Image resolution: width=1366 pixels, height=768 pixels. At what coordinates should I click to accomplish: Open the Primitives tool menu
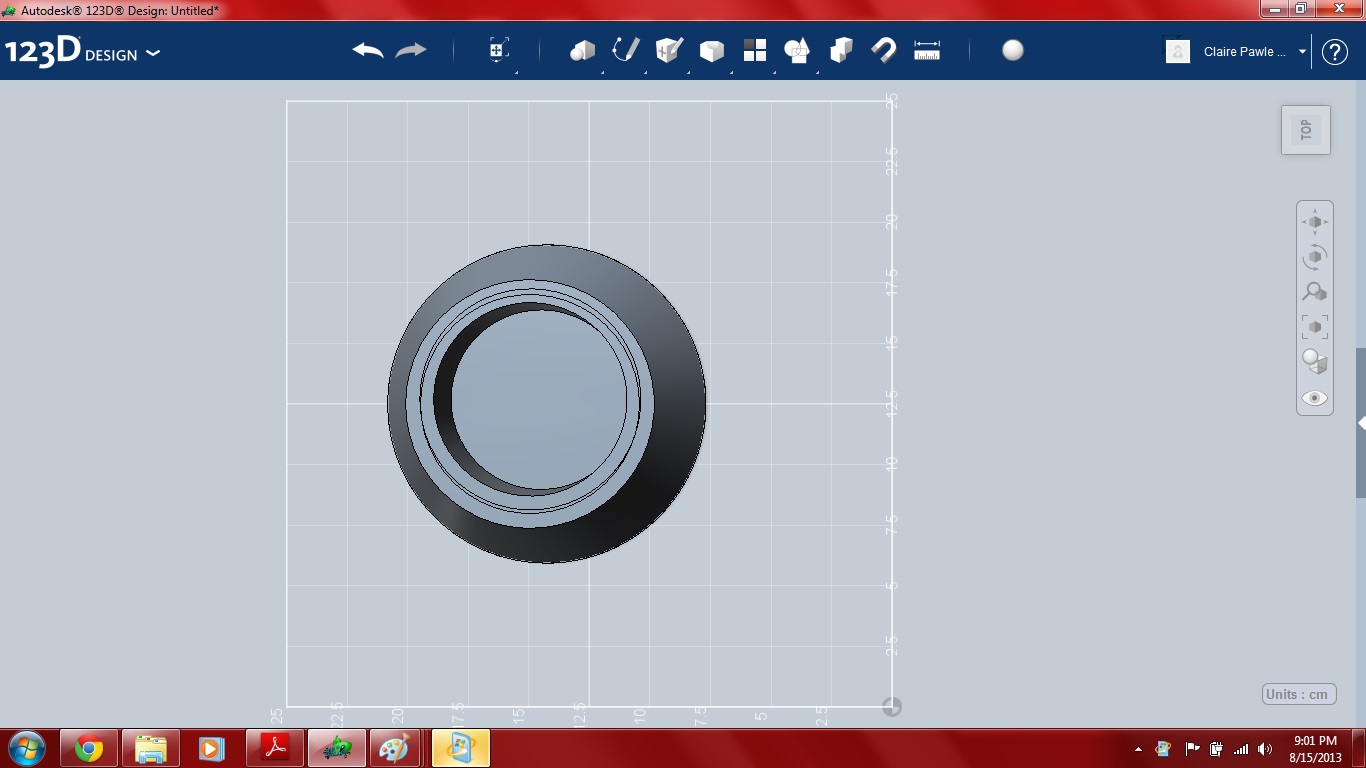[582, 50]
